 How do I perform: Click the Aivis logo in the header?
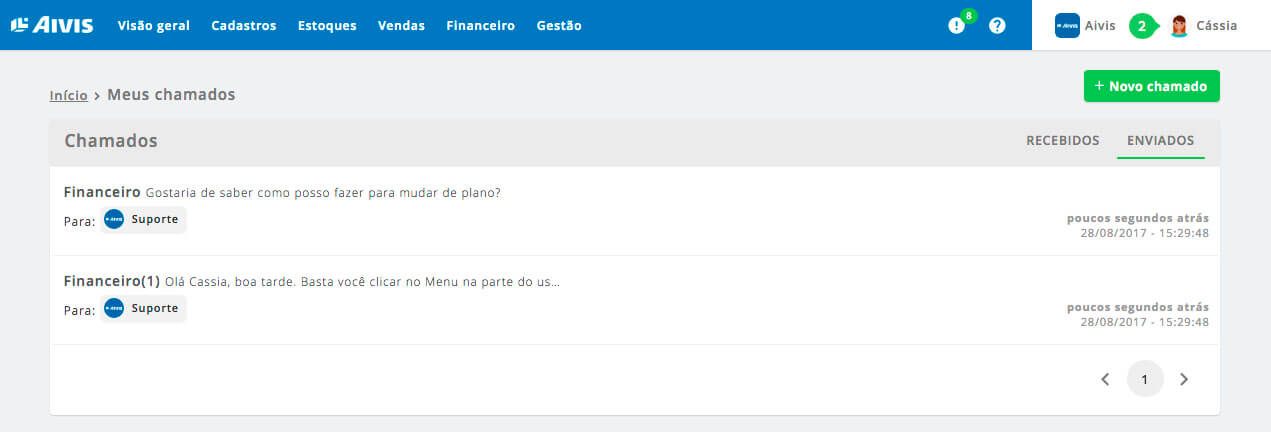point(51,25)
